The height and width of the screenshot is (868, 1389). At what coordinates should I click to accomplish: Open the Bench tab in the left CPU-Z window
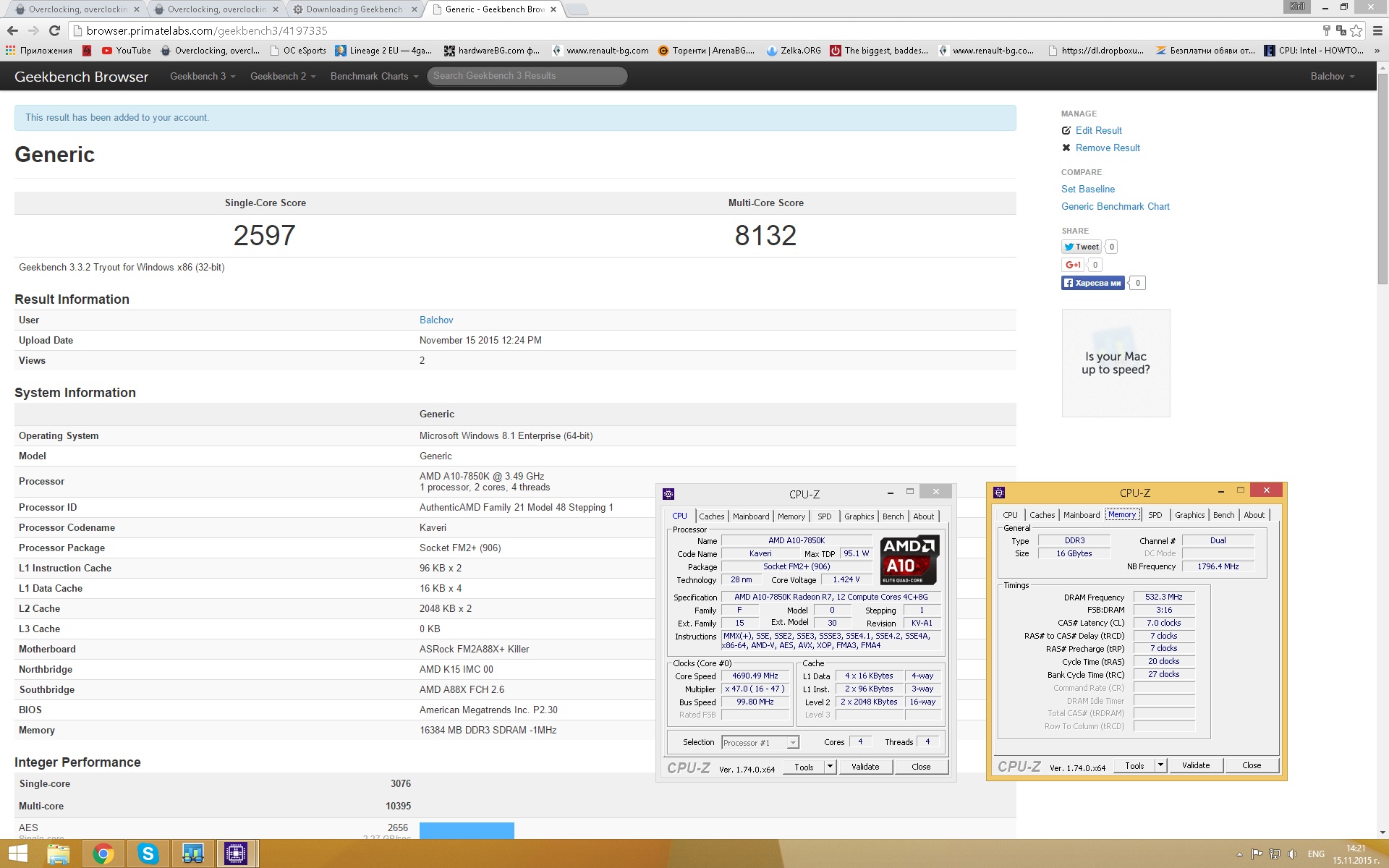[x=893, y=516]
